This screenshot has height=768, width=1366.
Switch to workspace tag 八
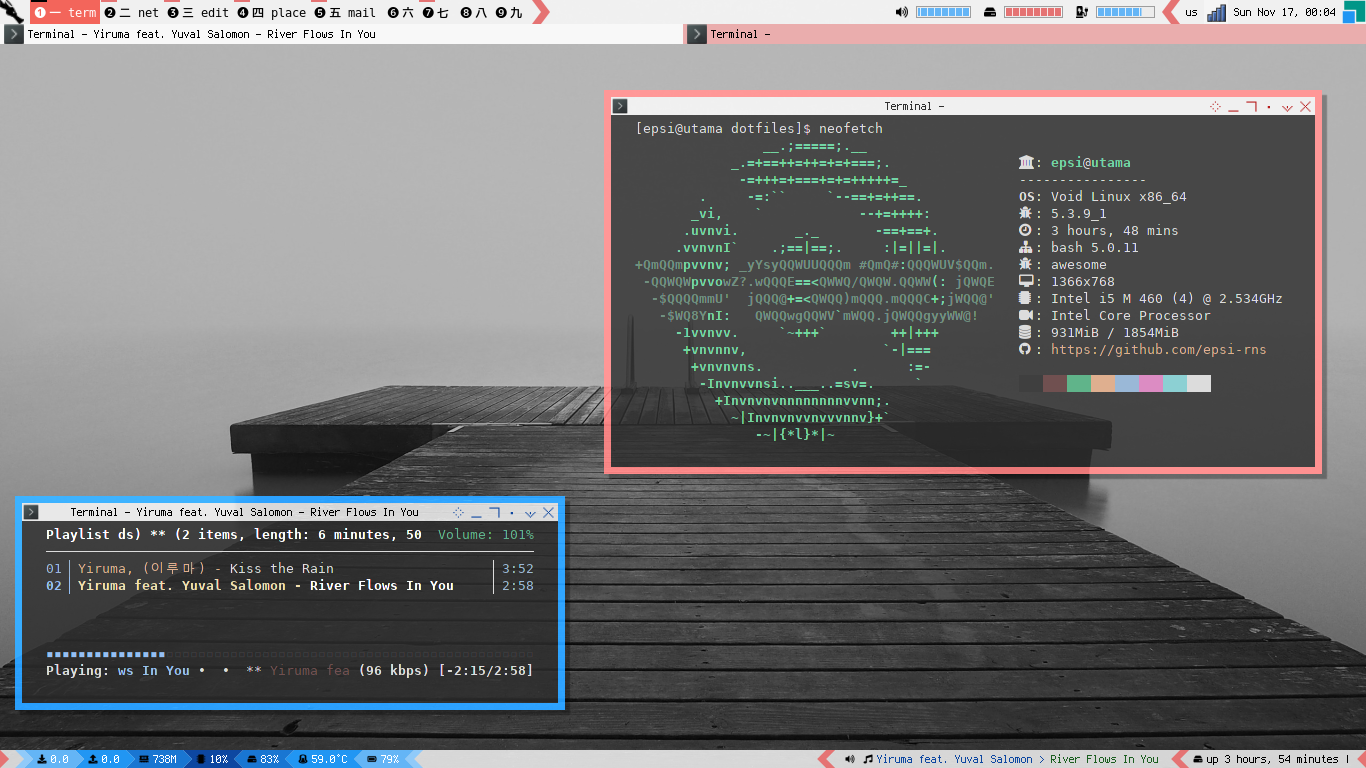(x=474, y=13)
